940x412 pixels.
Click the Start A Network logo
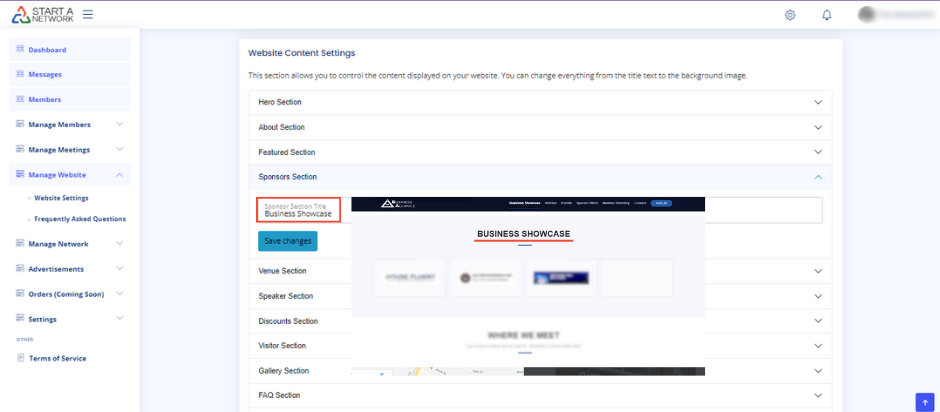pyautogui.click(x=42, y=15)
